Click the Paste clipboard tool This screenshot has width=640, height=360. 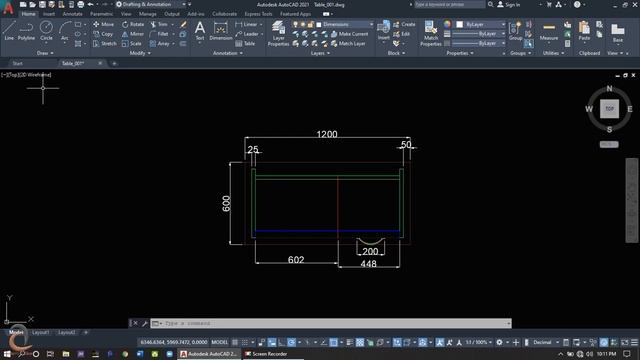tap(584, 31)
